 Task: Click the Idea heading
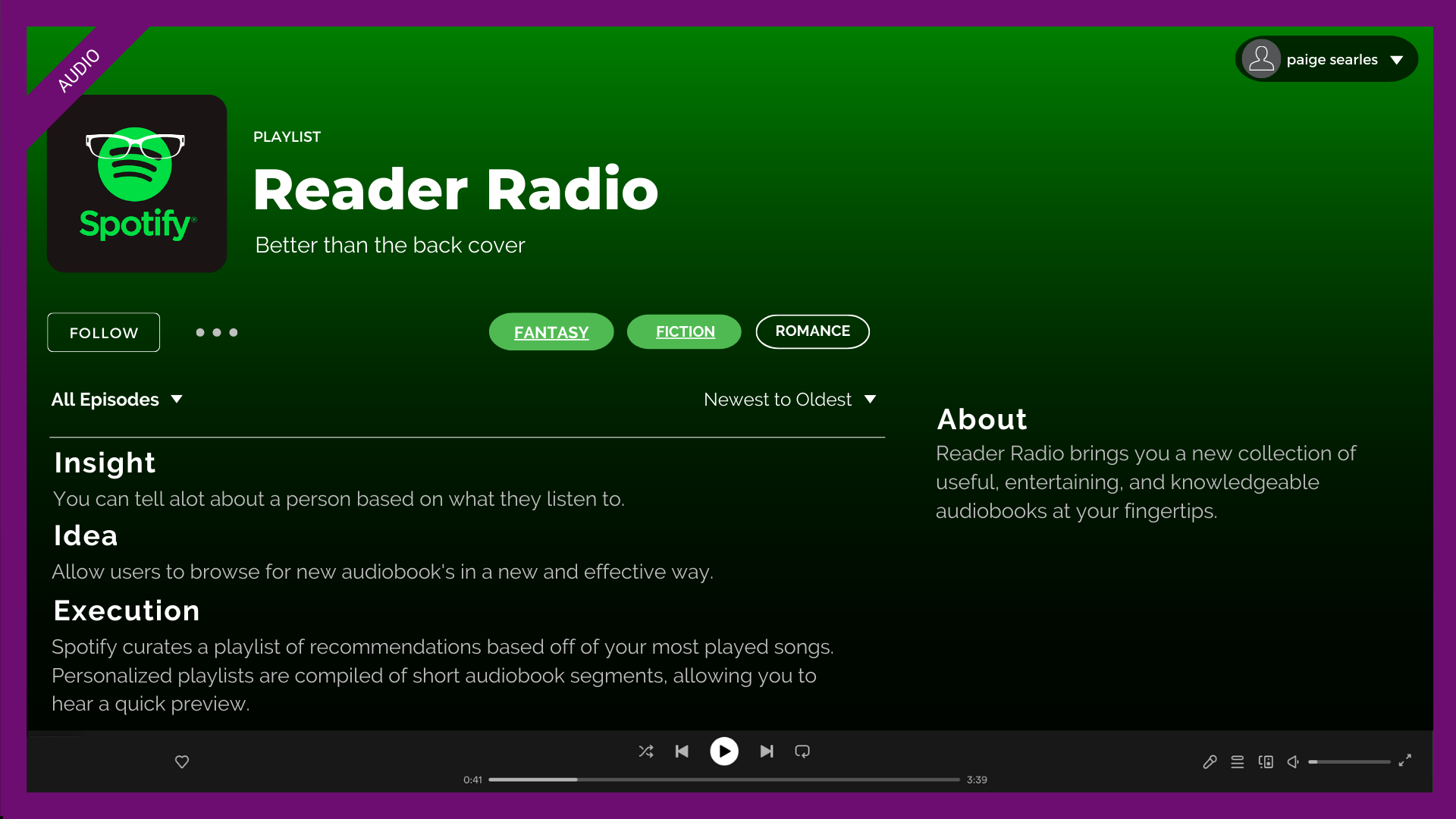coord(86,535)
